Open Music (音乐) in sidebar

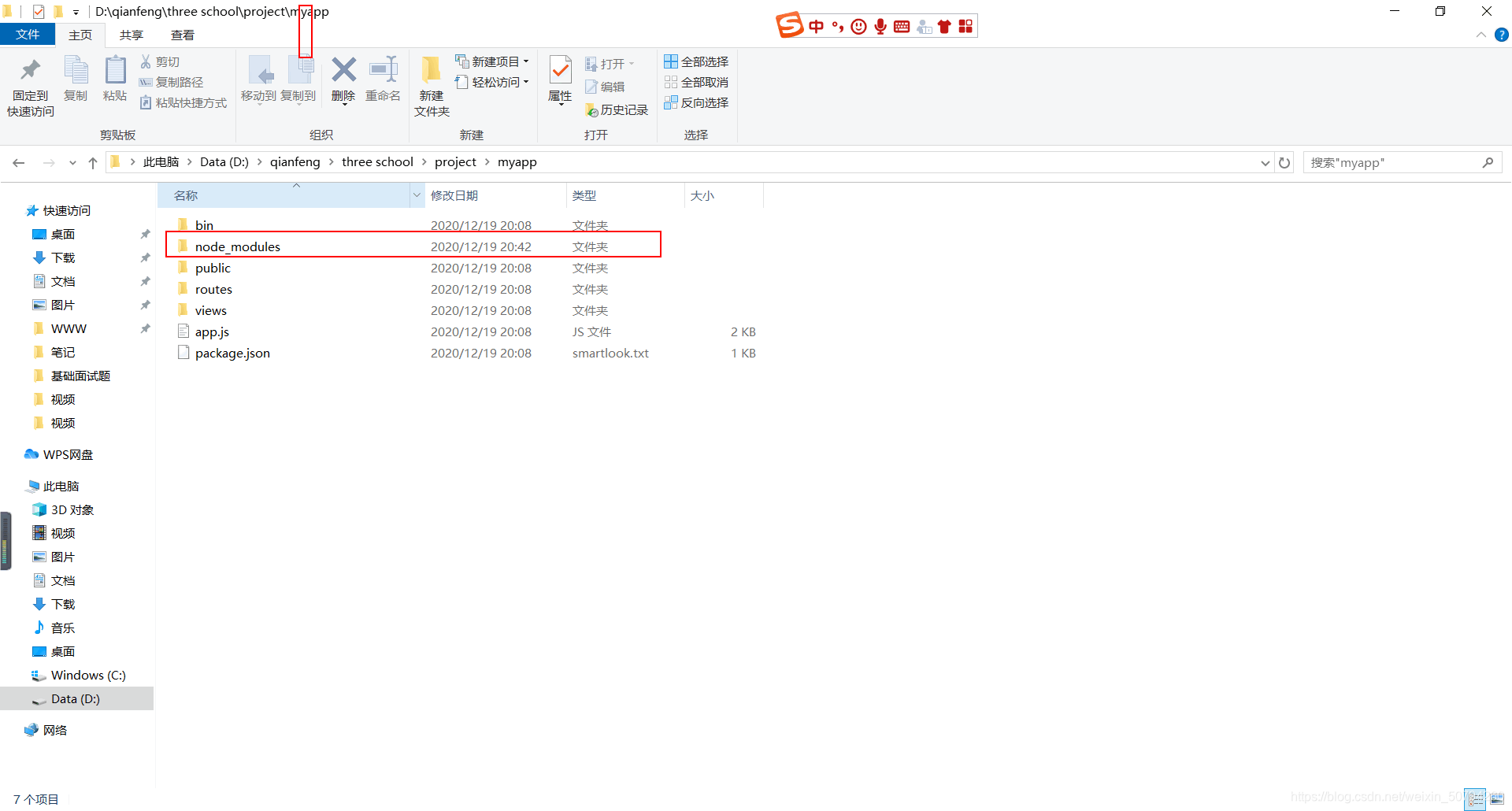tap(62, 628)
